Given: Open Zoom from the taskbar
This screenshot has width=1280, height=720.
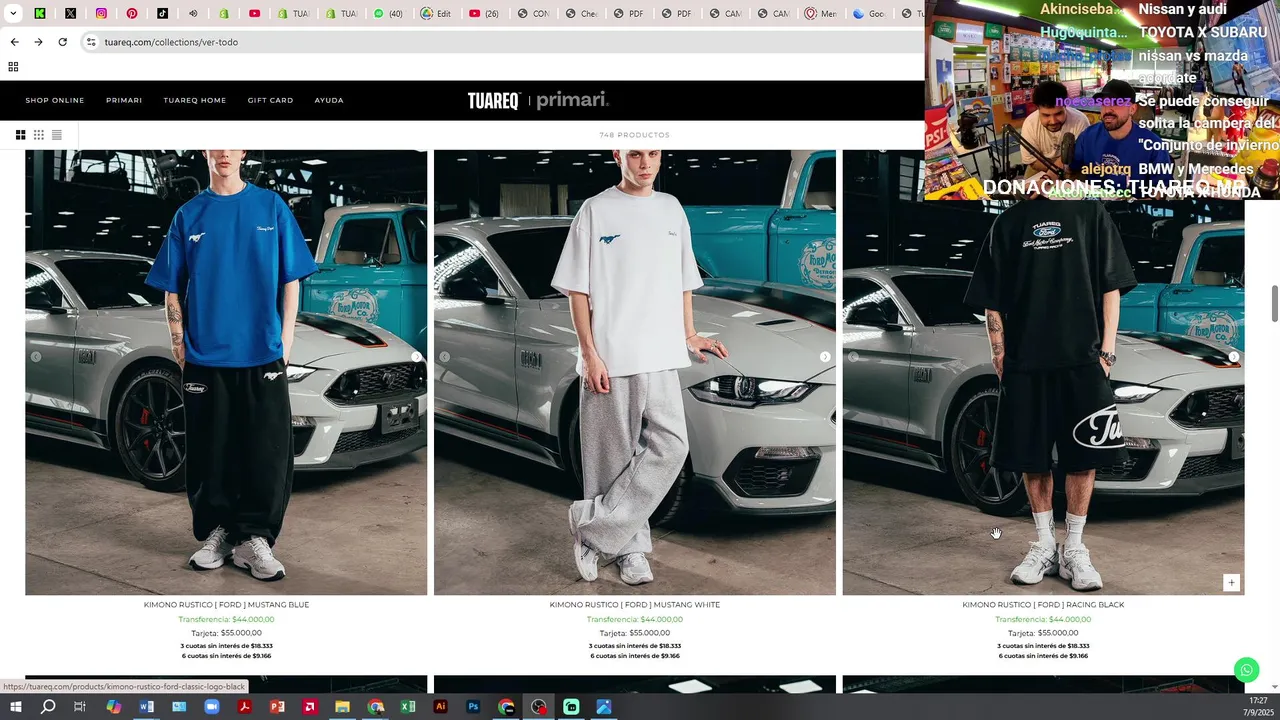Looking at the screenshot, I should click(211, 707).
